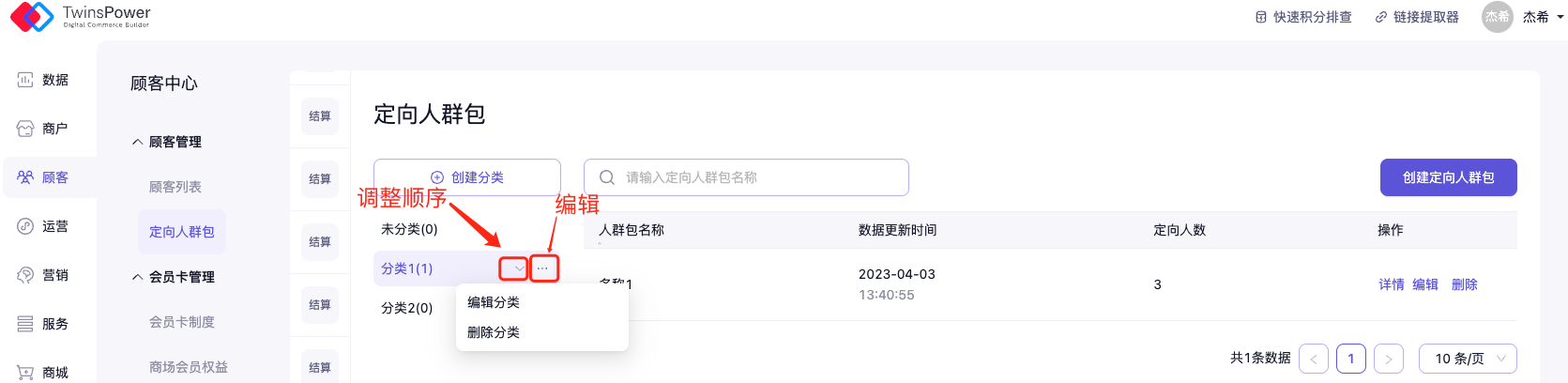
Task: Choose 删除分类 in the popup menu
Action: [494, 332]
